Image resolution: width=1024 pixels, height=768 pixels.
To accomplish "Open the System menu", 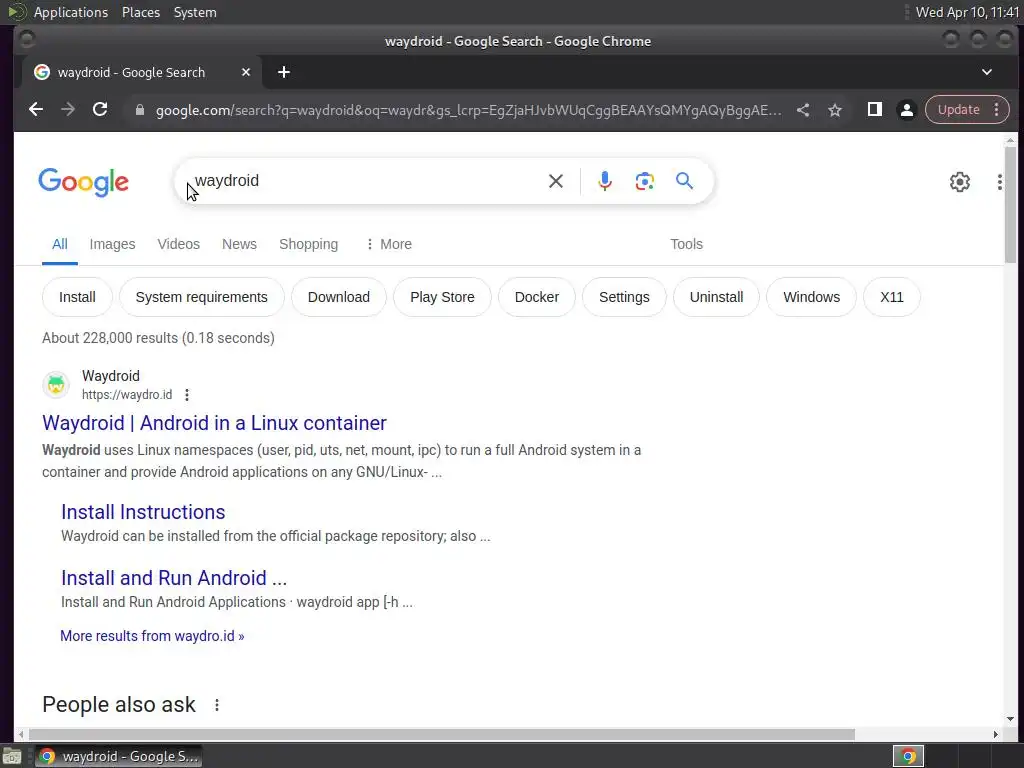I will pos(195,12).
